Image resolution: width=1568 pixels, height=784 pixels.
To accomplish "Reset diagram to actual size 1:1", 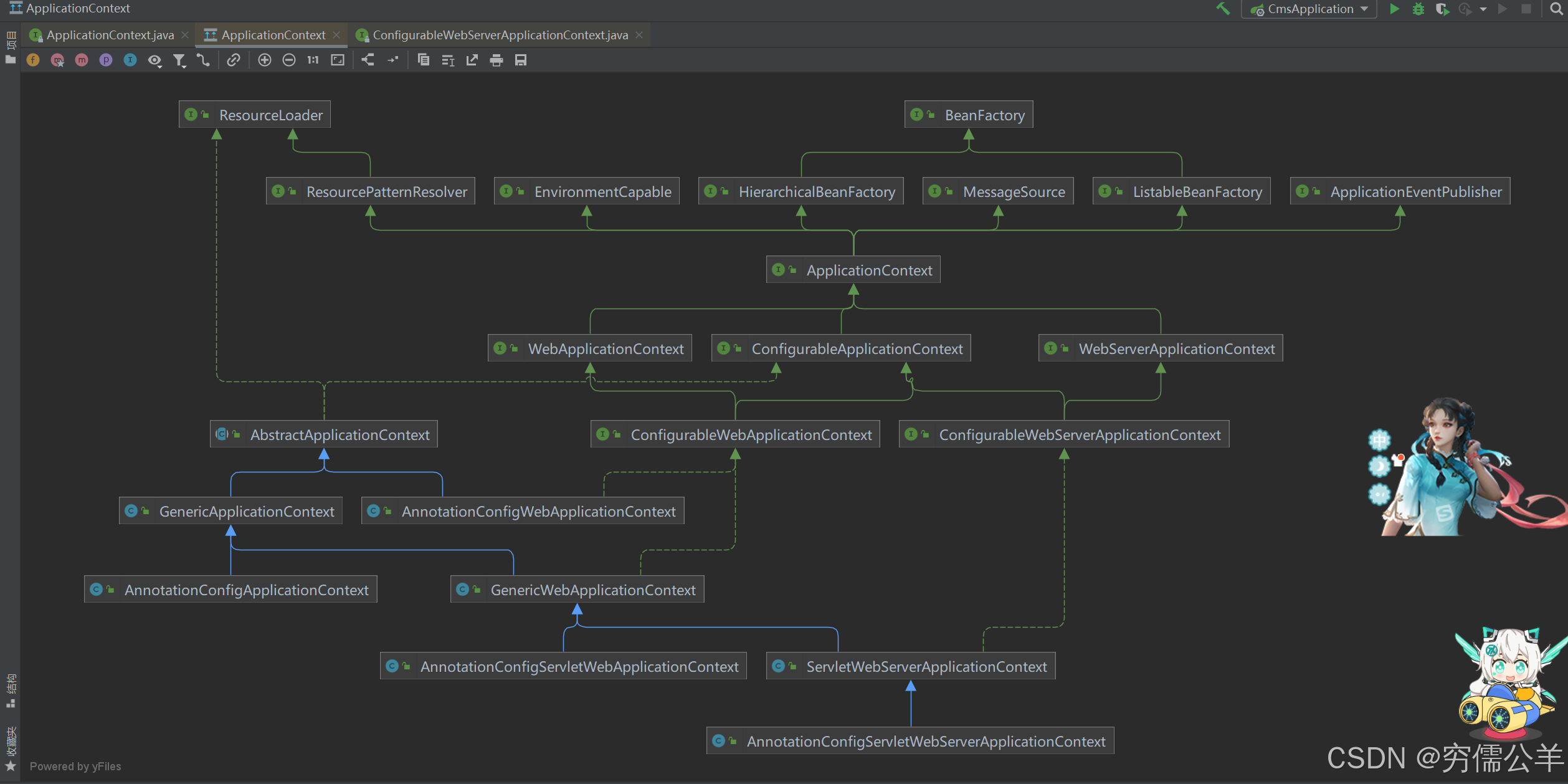I will pyautogui.click(x=313, y=60).
